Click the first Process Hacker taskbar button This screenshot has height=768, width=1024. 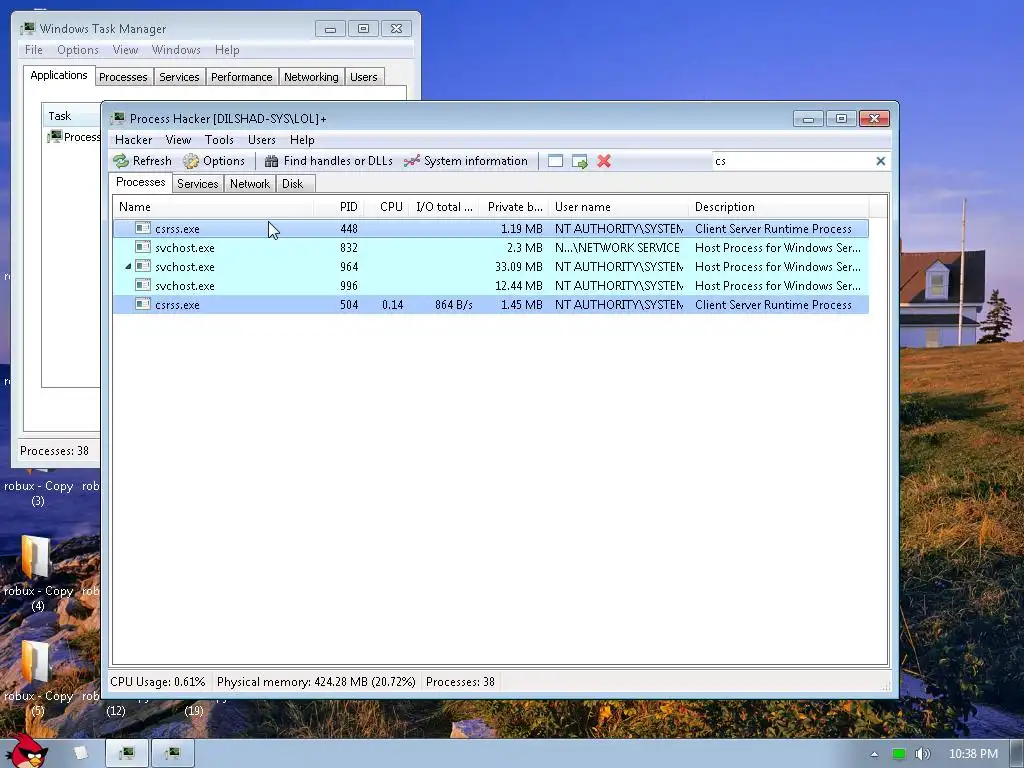point(127,754)
